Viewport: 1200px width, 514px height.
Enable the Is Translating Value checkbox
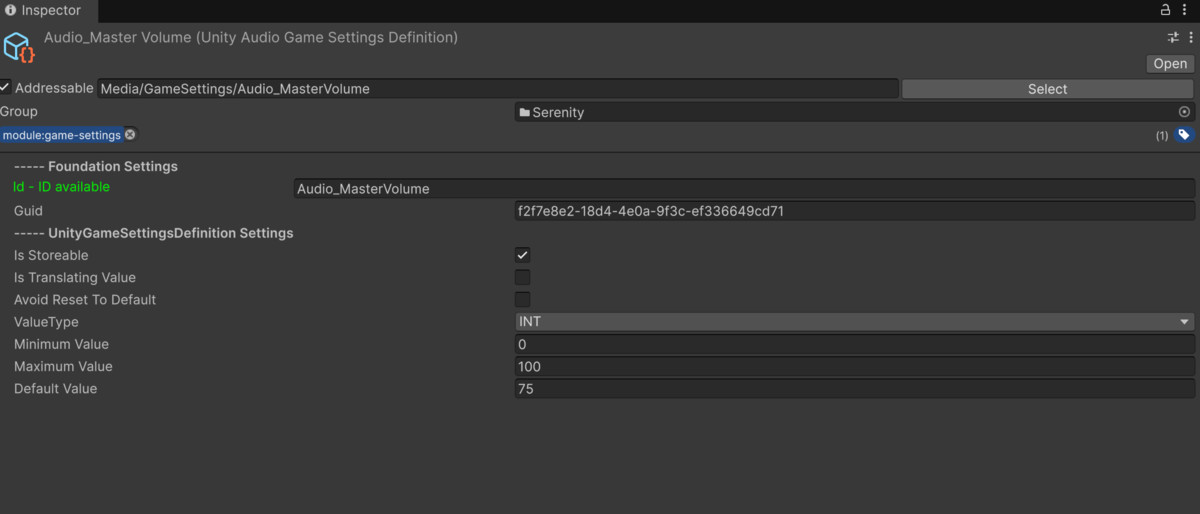pyautogui.click(x=522, y=277)
